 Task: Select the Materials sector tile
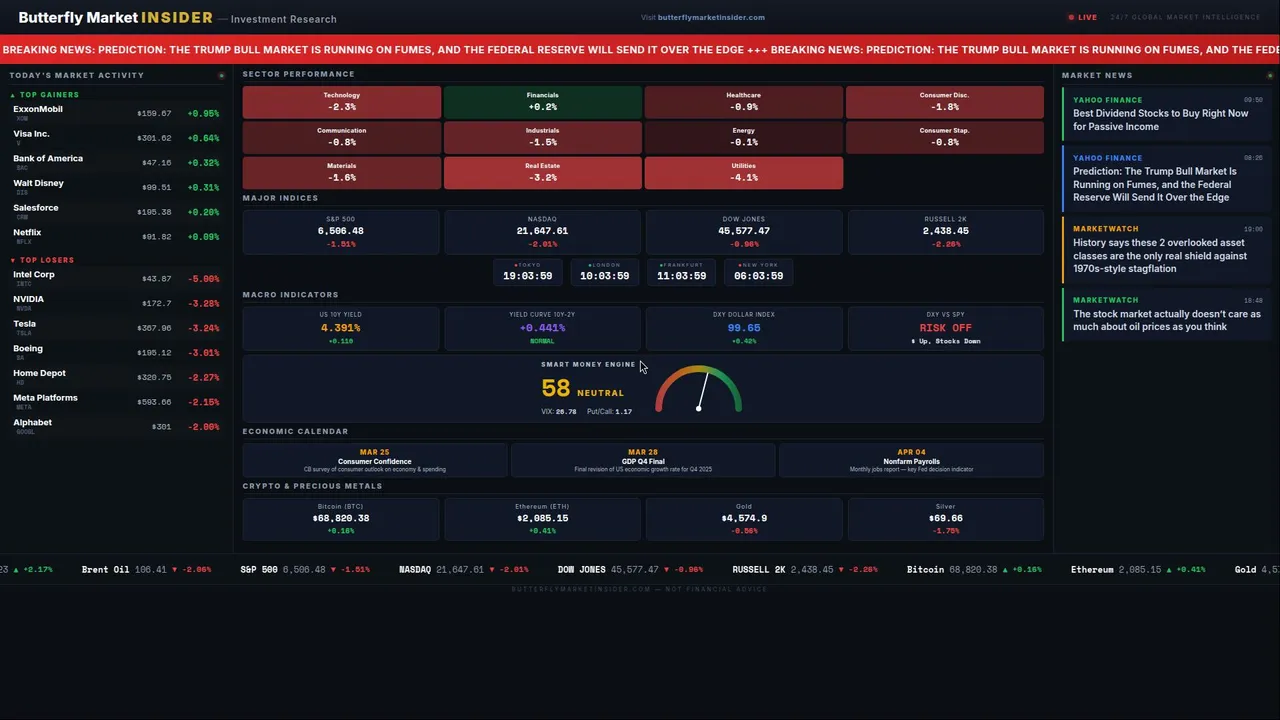pos(342,172)
